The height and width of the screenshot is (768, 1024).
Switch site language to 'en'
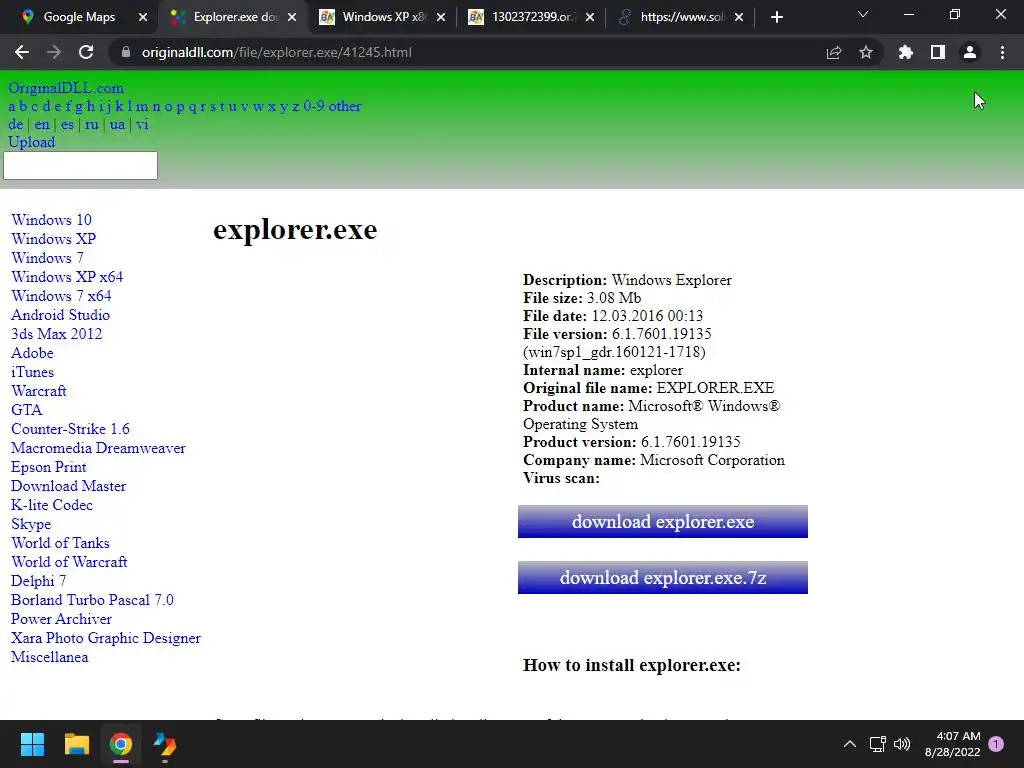[42, 124]
